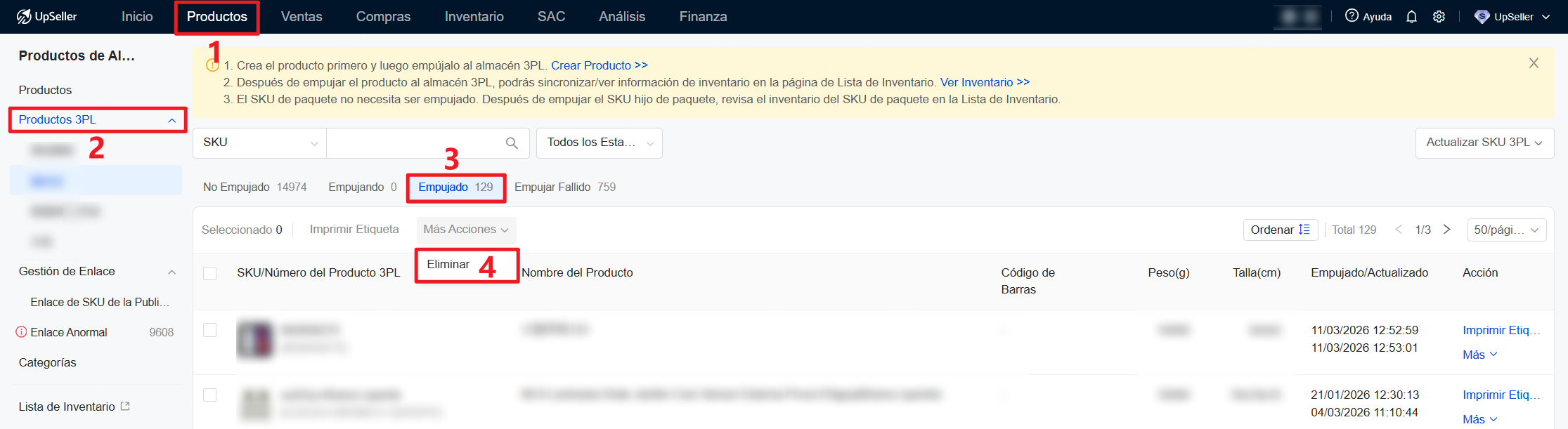Open the Todos los Estados filter dropdown

[x=598, y=143]
